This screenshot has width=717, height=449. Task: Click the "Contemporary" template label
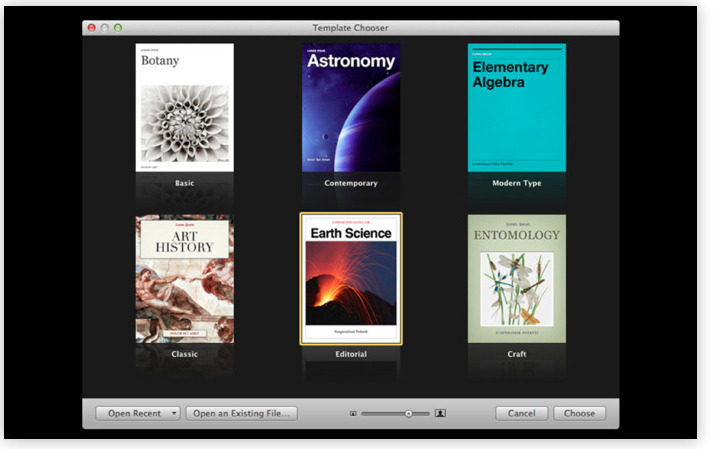(351, 183)
